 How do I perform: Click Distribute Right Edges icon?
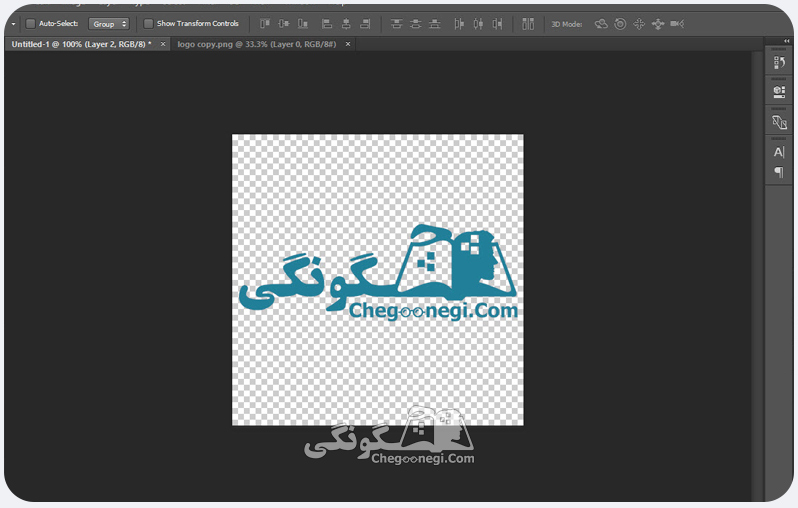coord(497,23)
